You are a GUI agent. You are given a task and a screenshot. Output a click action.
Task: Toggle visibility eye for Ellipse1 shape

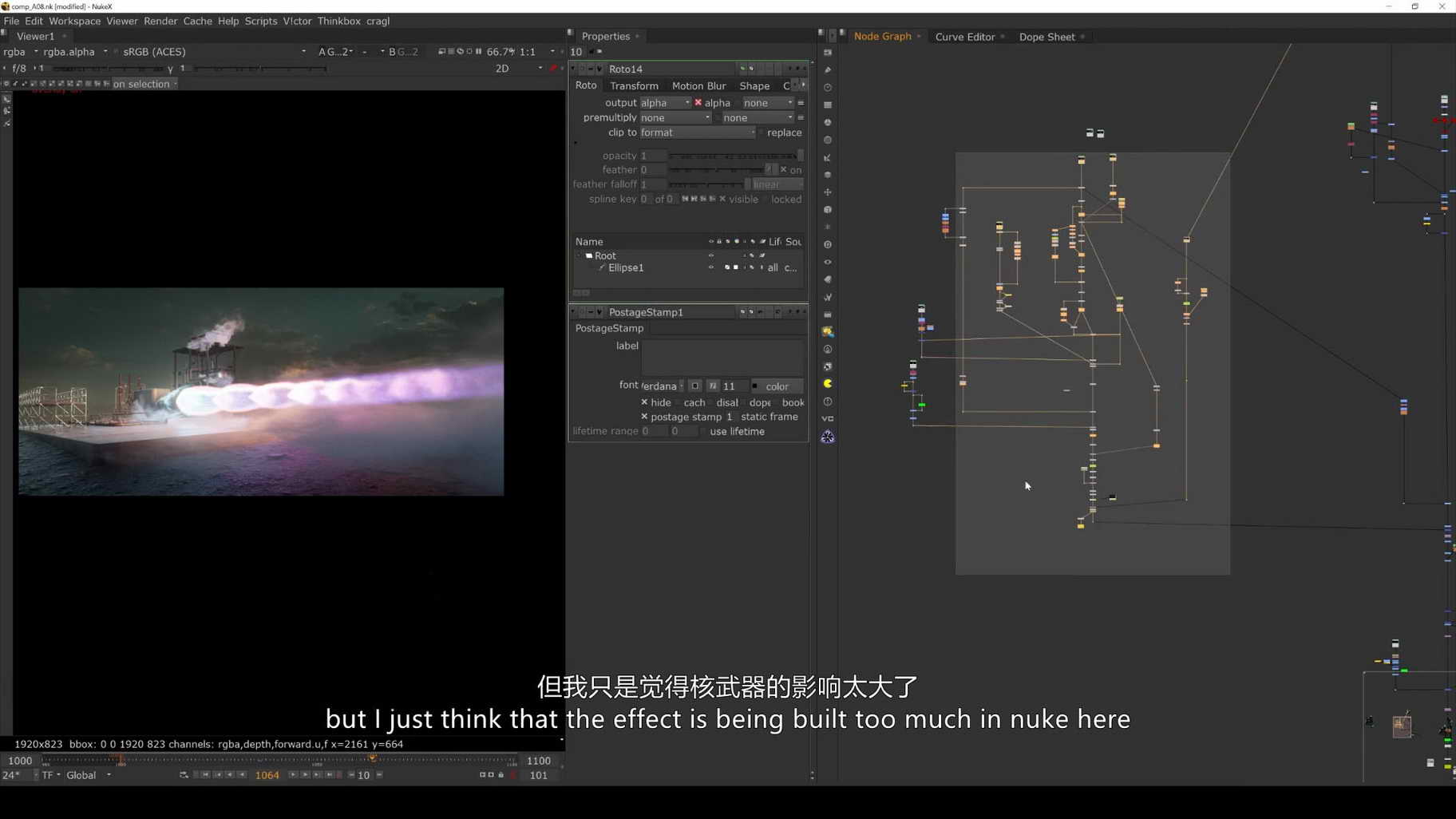(x=711, y=268)
